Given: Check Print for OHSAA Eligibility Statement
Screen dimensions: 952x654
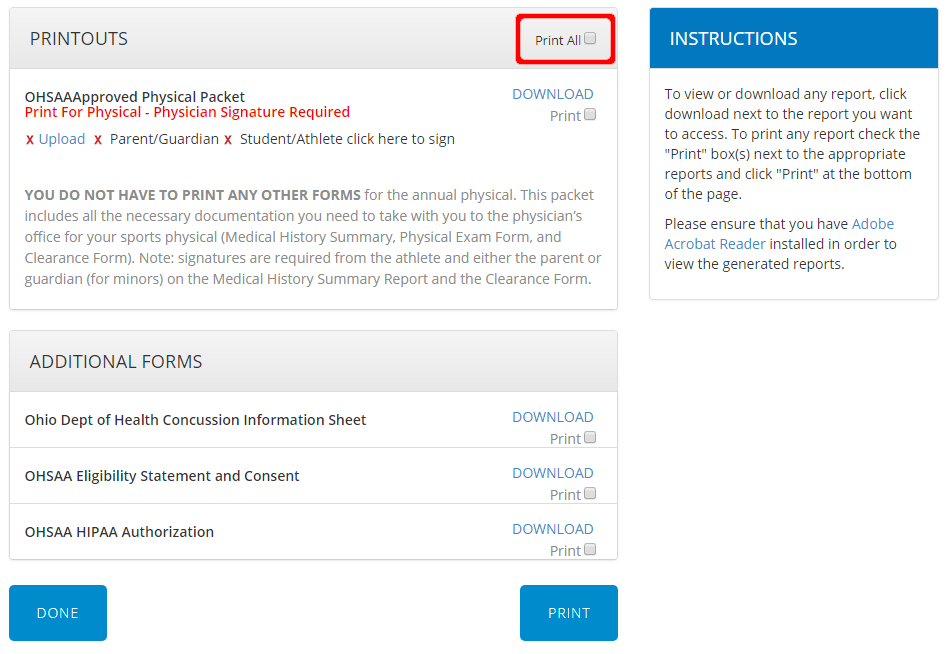Looking at the screenshot, I should tap(590, 493).
